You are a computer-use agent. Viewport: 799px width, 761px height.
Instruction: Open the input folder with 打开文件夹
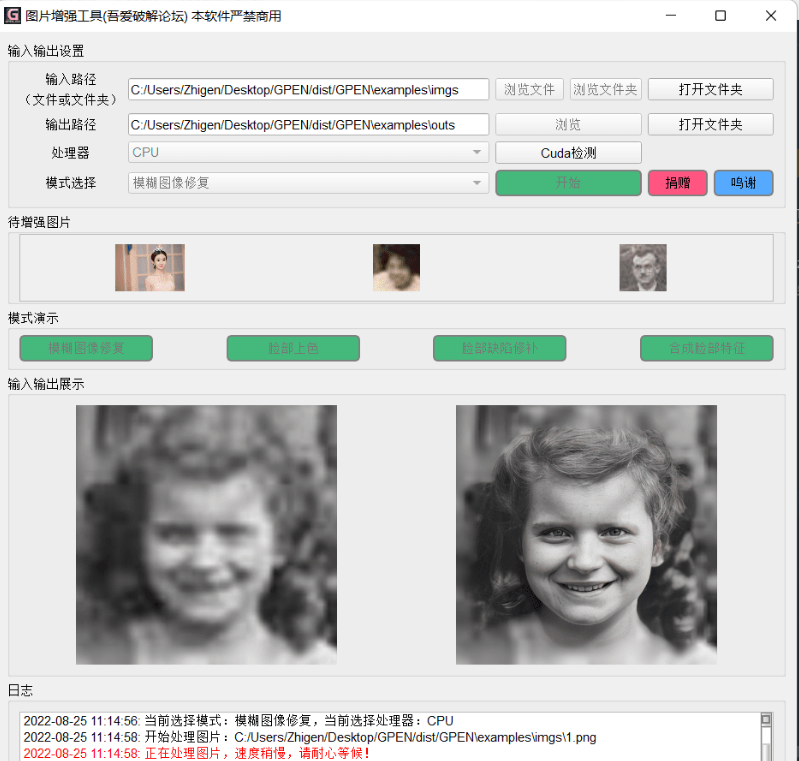pos(710,89)
